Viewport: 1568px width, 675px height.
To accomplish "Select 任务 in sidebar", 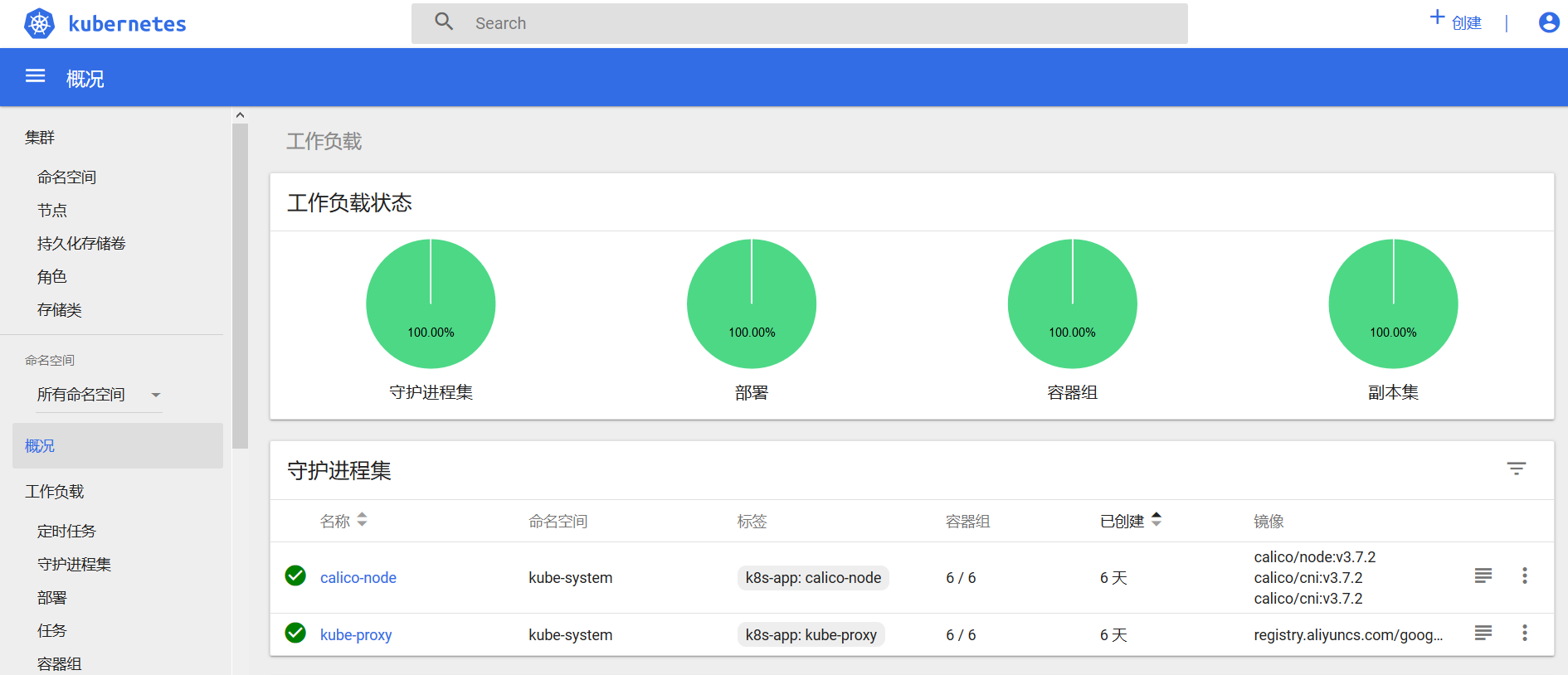I will click(51, 630).
